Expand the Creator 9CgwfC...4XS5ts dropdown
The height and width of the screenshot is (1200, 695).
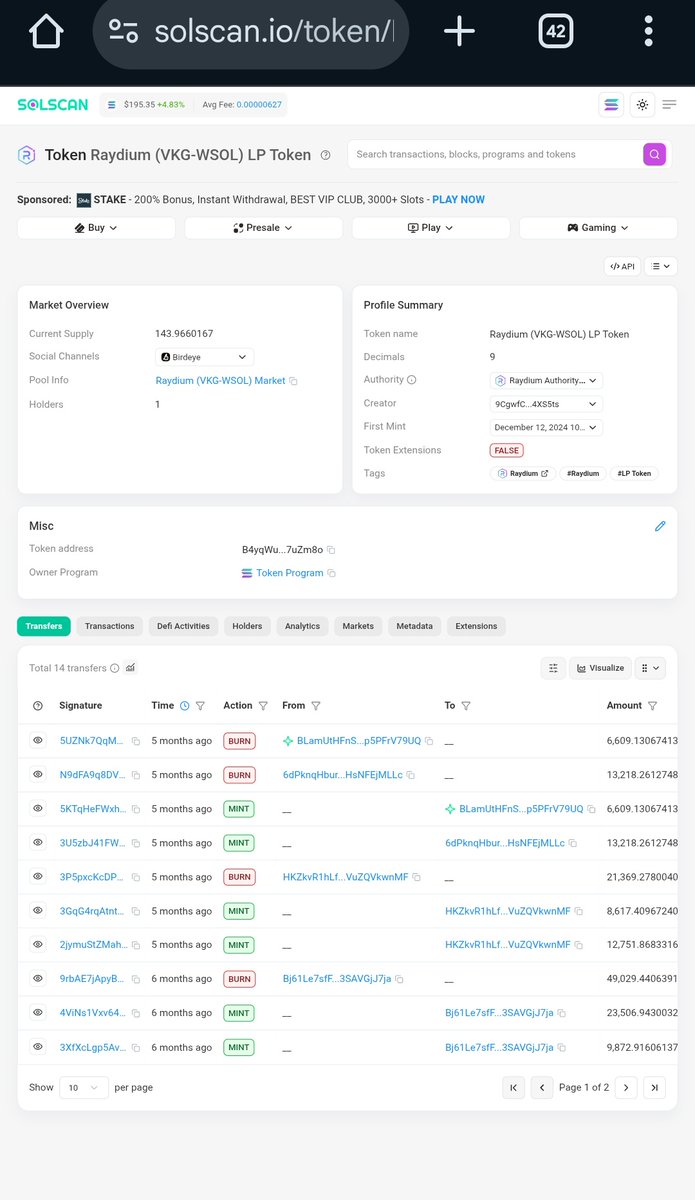(546, 404)
